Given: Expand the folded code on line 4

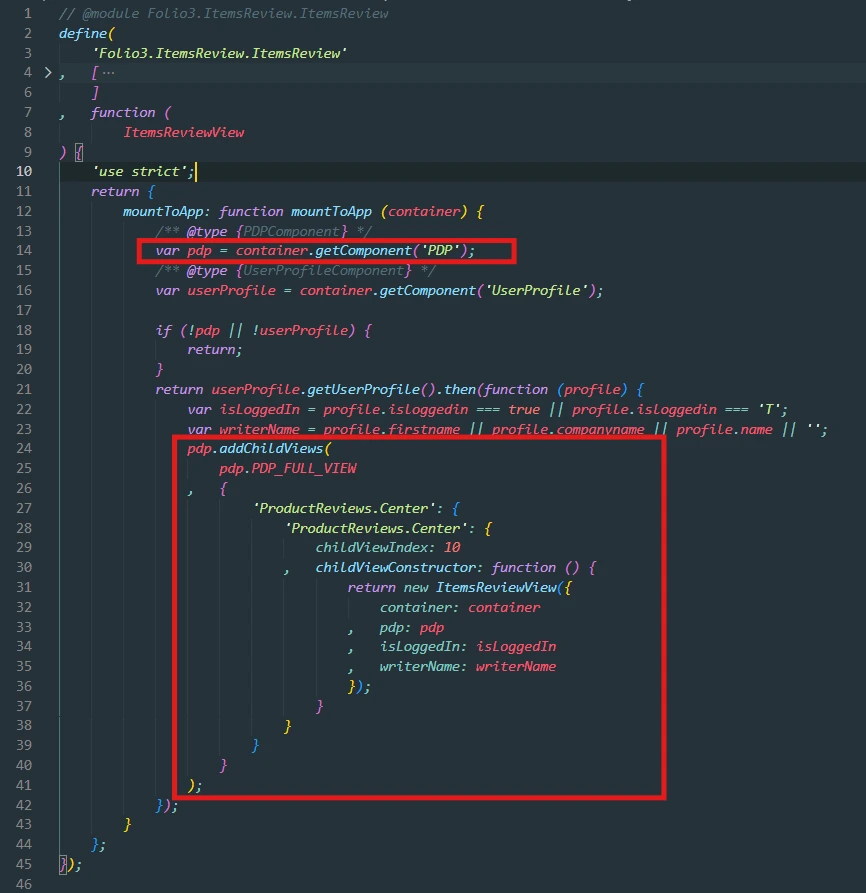Looking at the screenshot, I should 48,72.
